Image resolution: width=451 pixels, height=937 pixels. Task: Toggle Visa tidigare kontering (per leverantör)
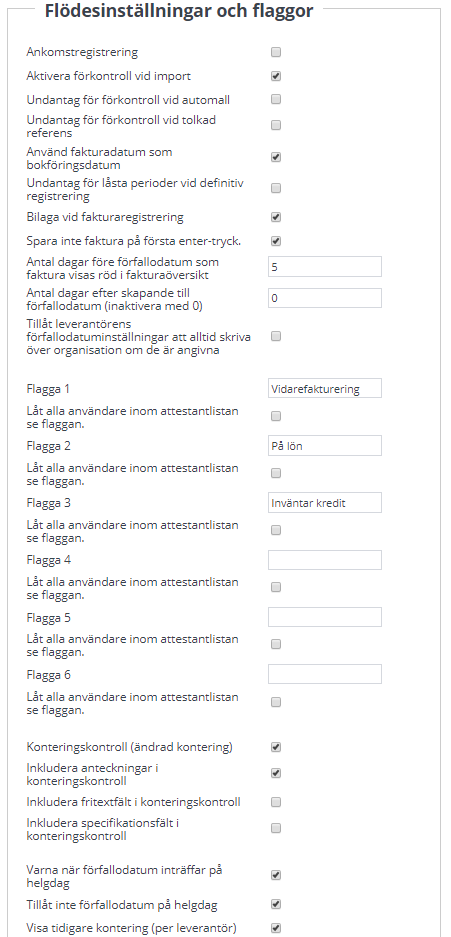(x=276, y=929)
